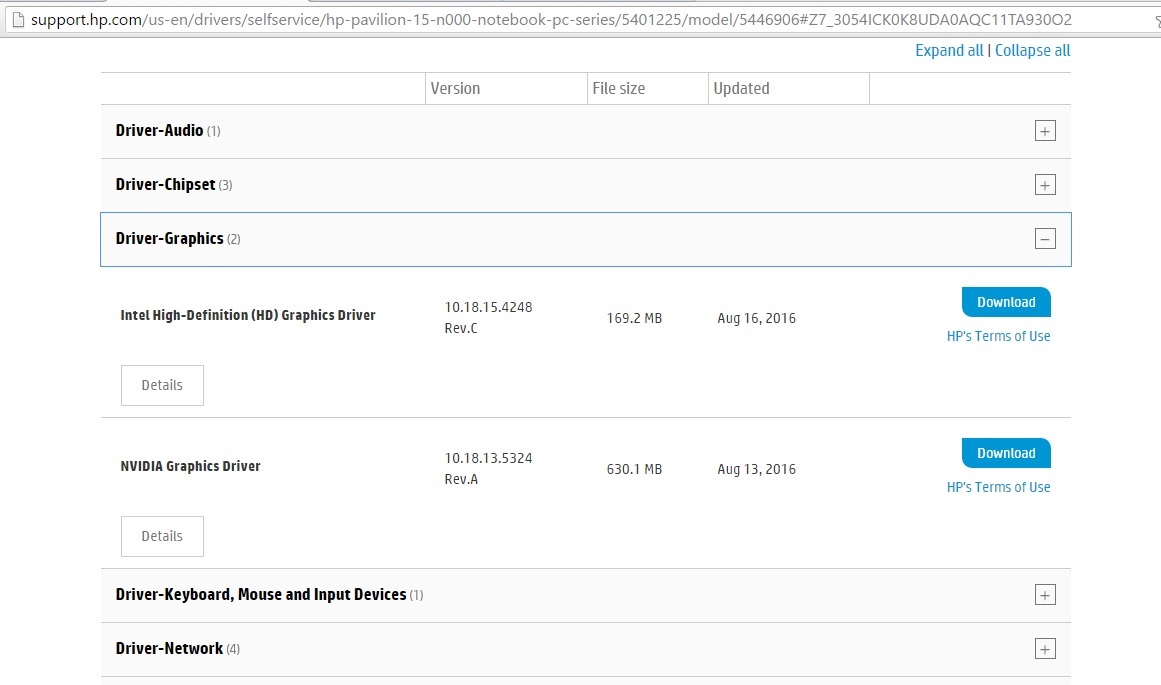Download the NVIDIA Graphics Driver
This screenshot has width=1161, height=685.
[1006, 453]
